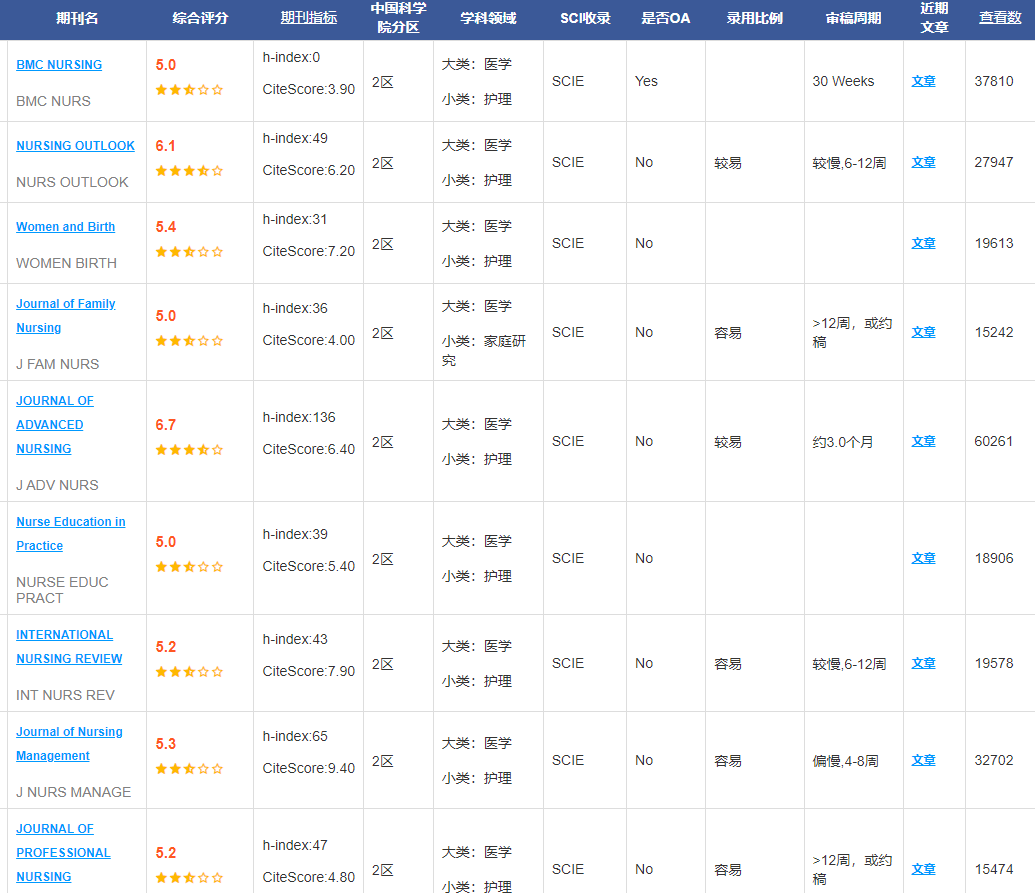1035x893 pixels.
Task: Open the NURSING OUTLOOK journal page
Action: (x=75, y=146)
